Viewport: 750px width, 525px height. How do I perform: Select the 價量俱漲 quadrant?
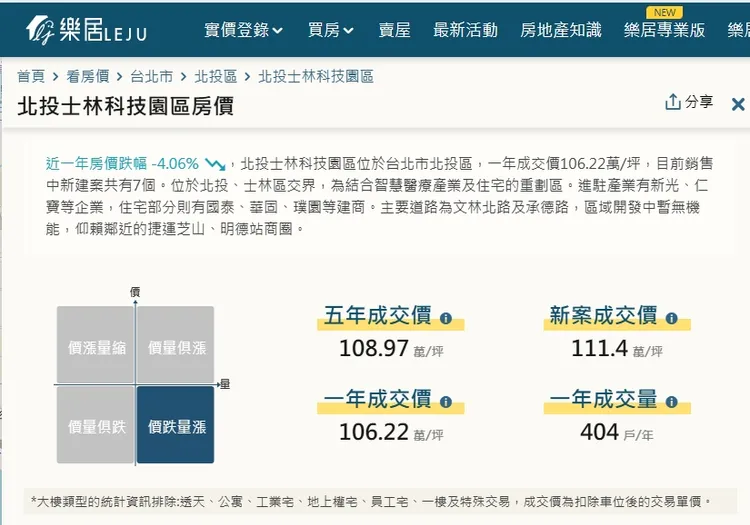point(176,344)
